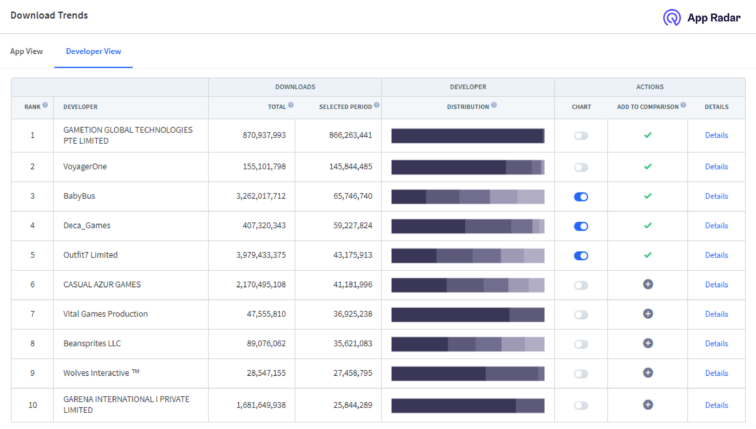Image resolution: width=756 pixels, height=429 pixels.
Task: Click developer name Deca_Games
Action: [87, 225]
